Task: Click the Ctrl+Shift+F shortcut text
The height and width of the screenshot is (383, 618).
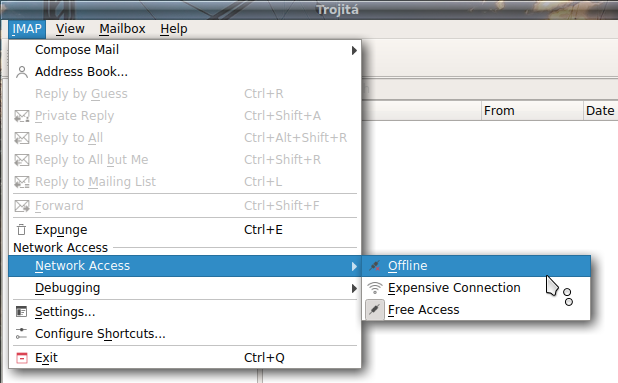Action: point(281,206)
